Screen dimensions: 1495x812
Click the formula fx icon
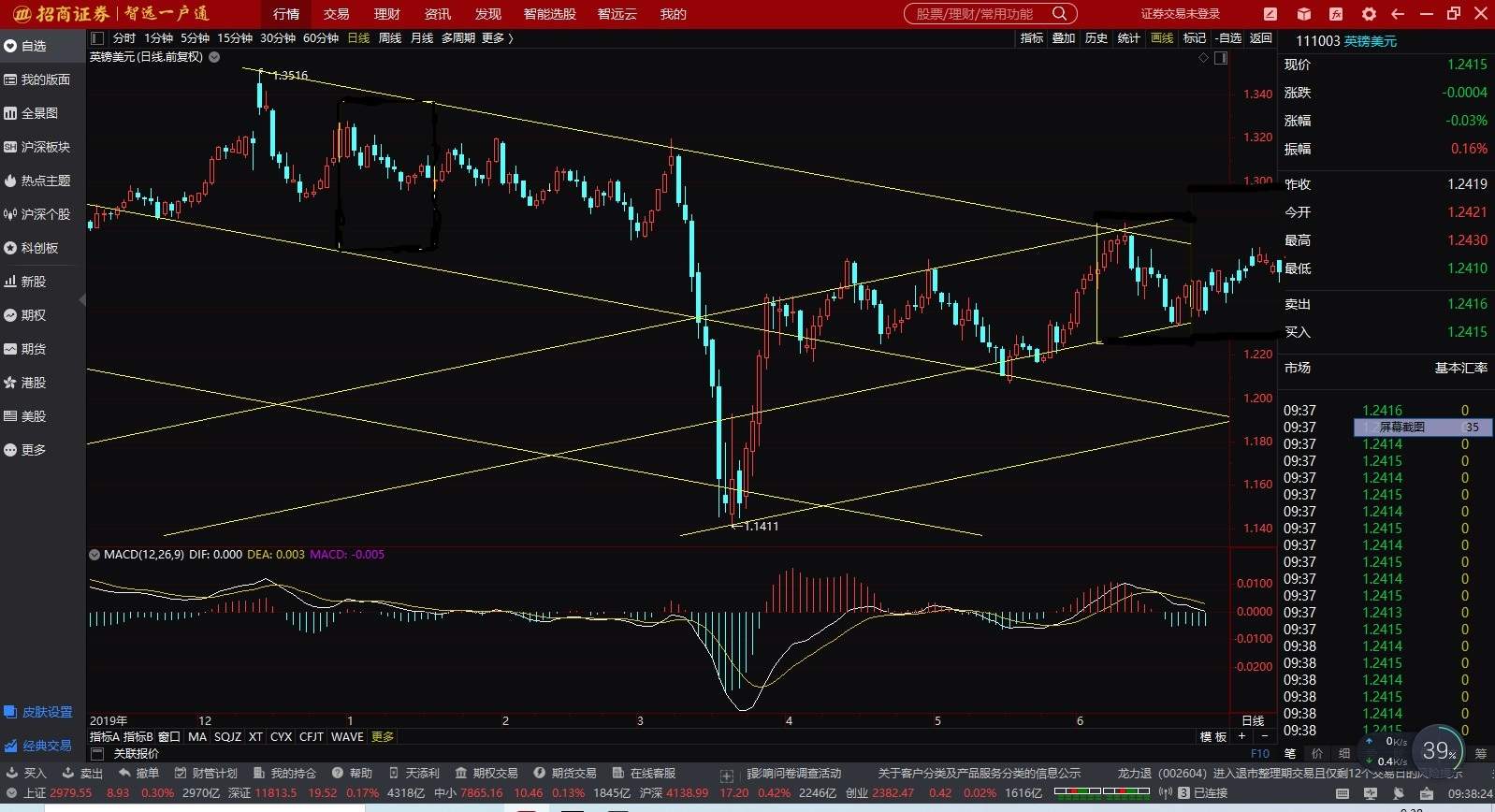click(1336, 14)
